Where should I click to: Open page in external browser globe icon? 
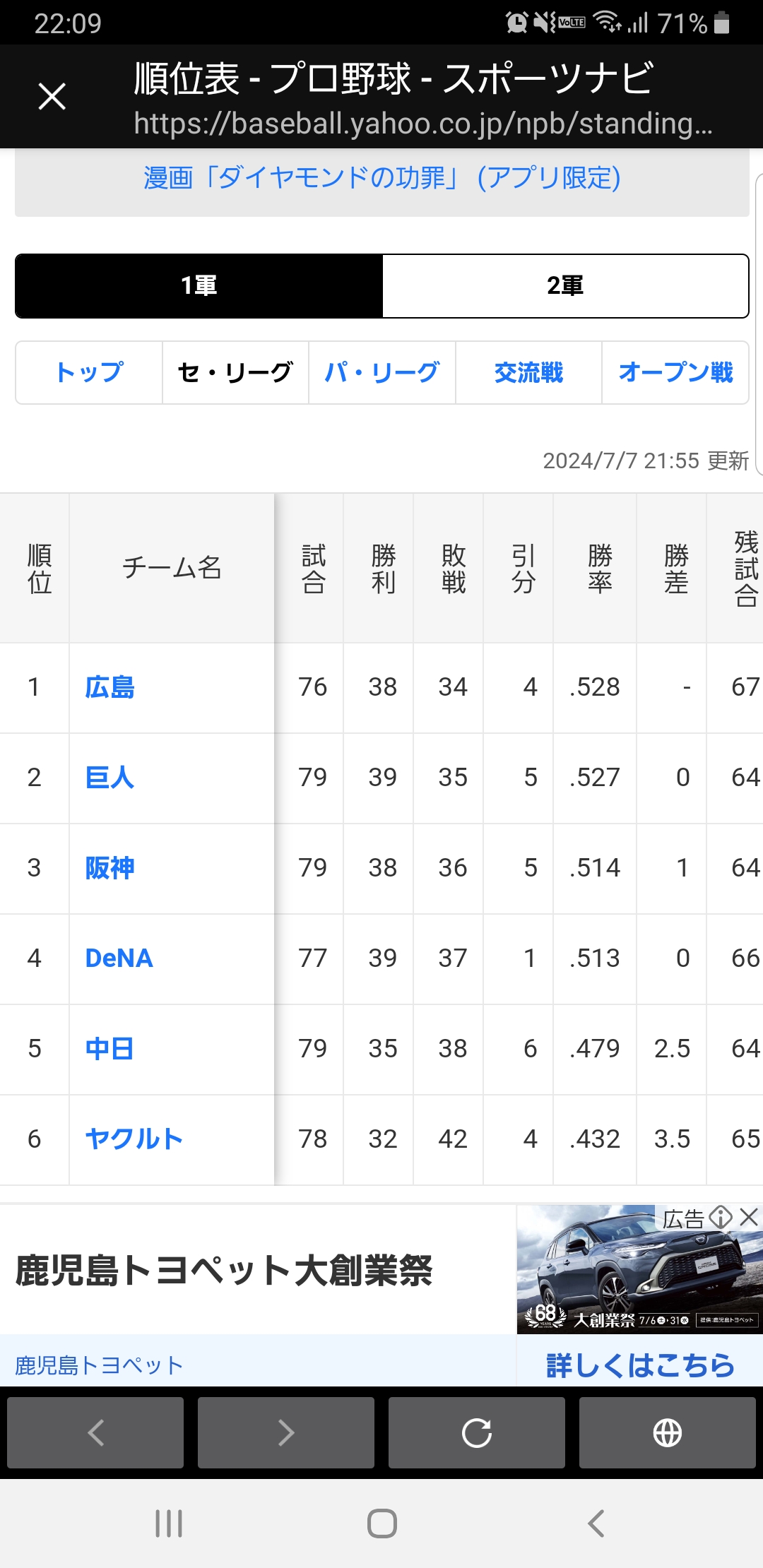click(x=668, y=1432)
